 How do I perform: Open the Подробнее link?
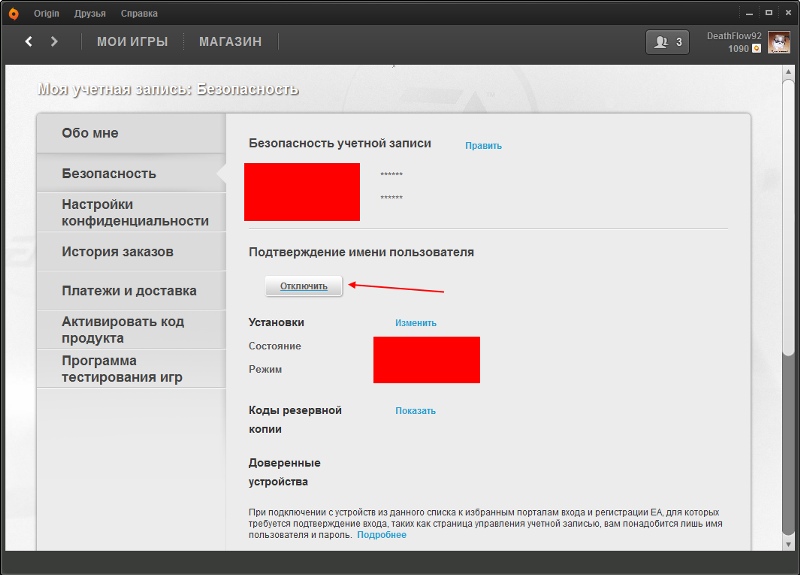(x=381, y=535)
